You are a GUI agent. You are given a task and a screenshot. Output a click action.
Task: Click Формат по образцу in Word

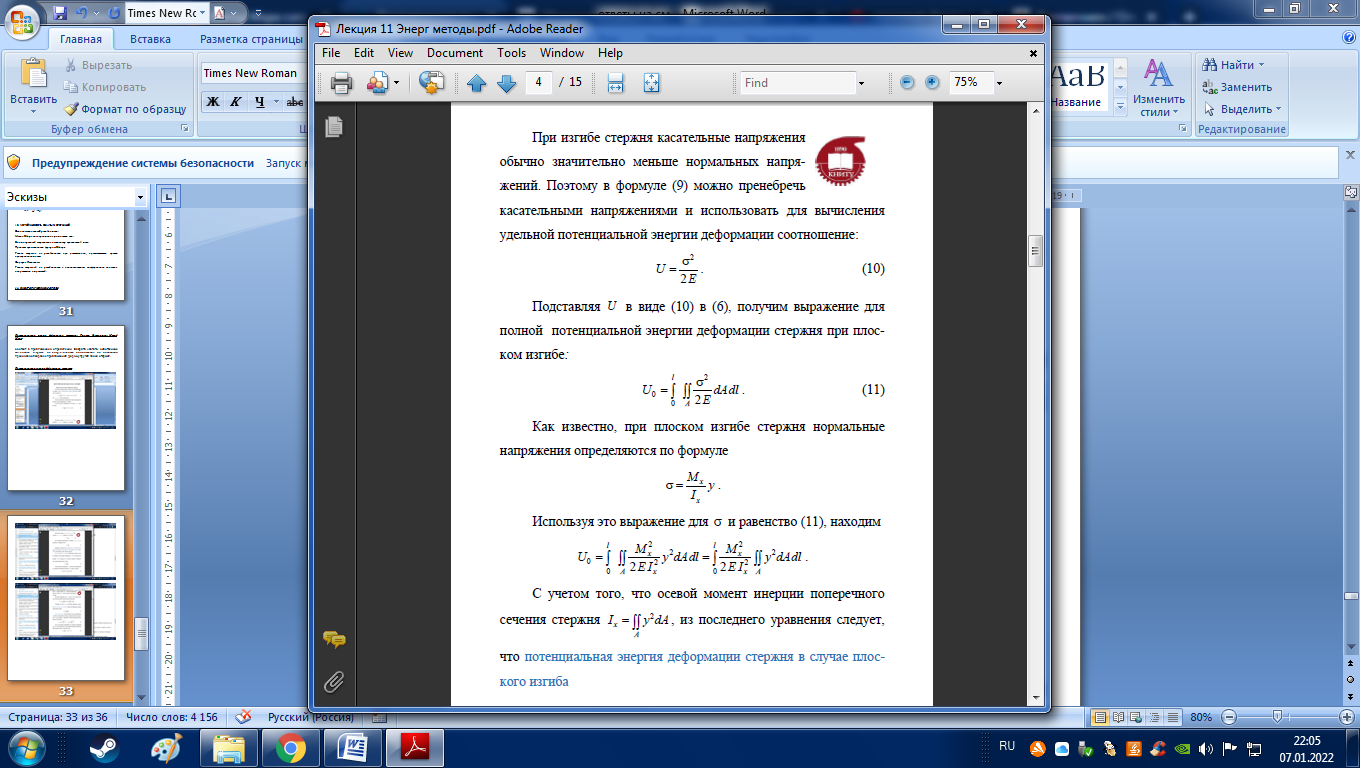coord(125,109)
